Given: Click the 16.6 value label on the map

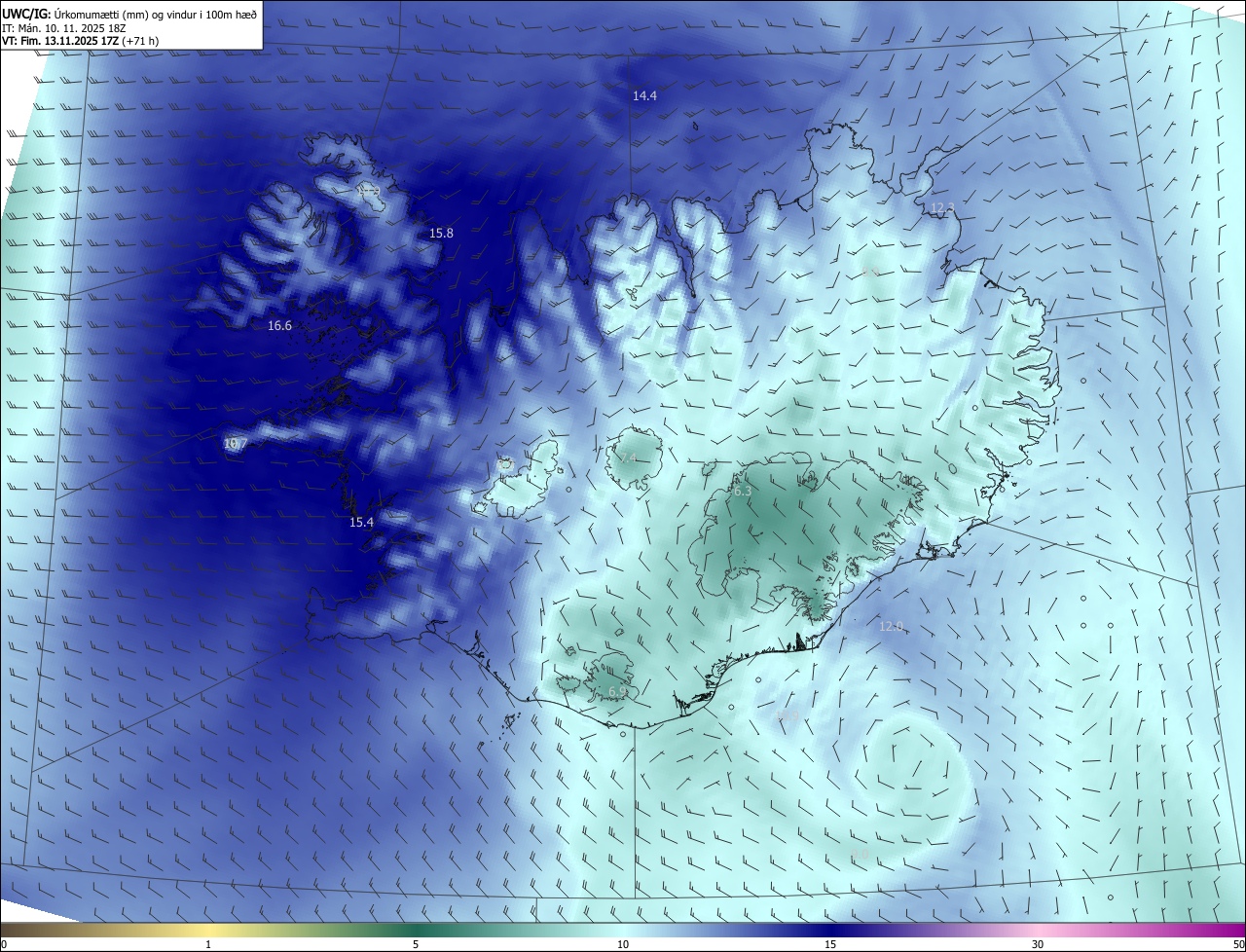Looking at the screenshot, I should tap(279, 325).
